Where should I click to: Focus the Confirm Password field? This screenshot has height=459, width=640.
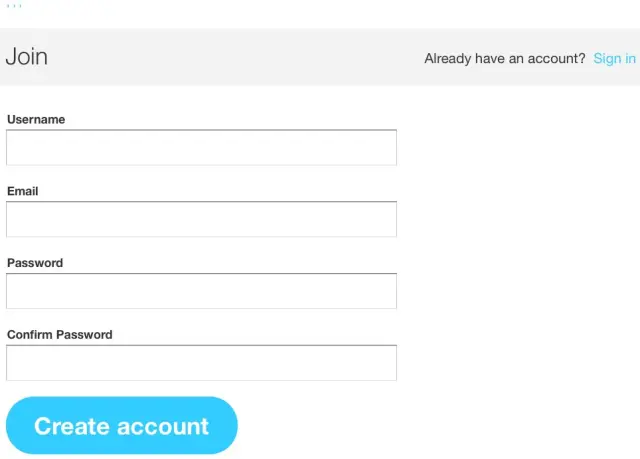point(201,363)
